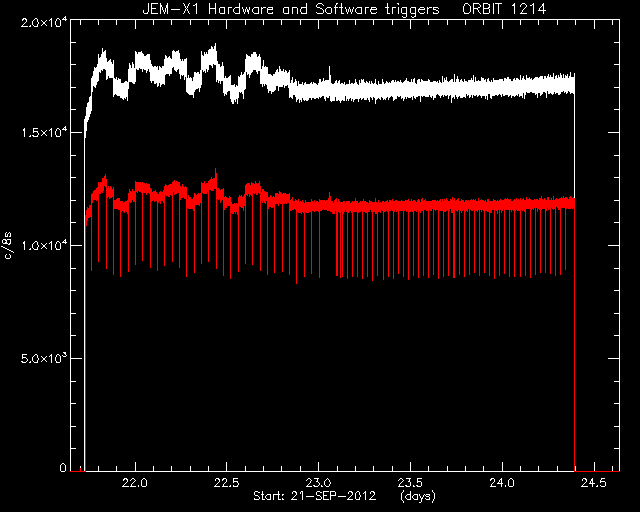Click the 2.0×10⁴ y-axis label

click(44, 22)
